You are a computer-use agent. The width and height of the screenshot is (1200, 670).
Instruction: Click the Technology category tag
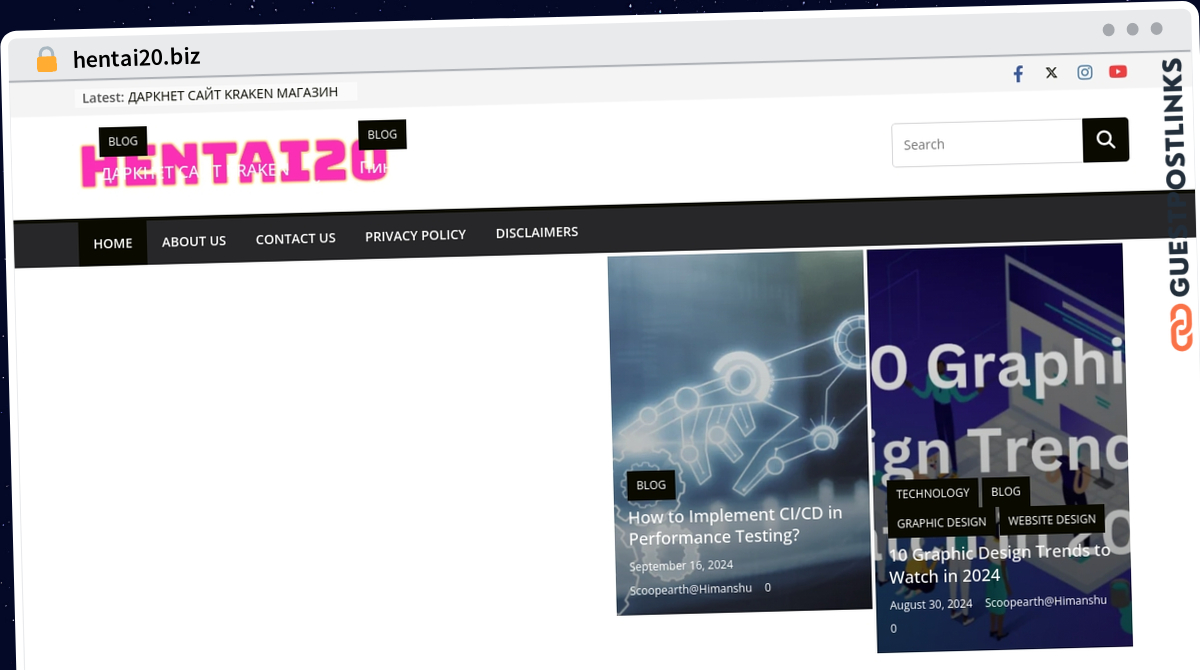(x=932, y=493)
